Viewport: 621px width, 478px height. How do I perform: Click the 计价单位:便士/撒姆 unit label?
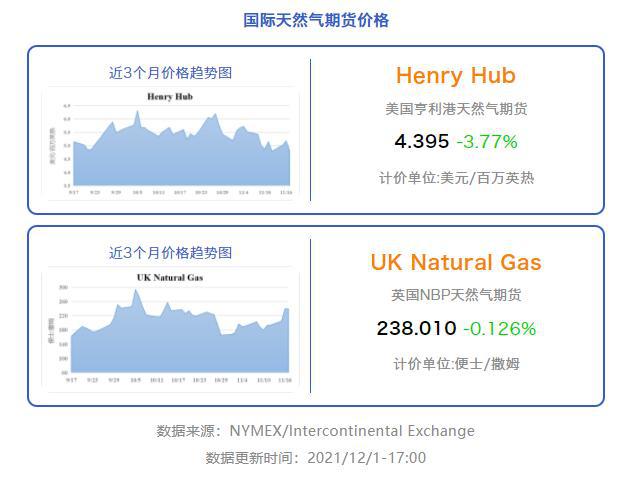[456, 364]
